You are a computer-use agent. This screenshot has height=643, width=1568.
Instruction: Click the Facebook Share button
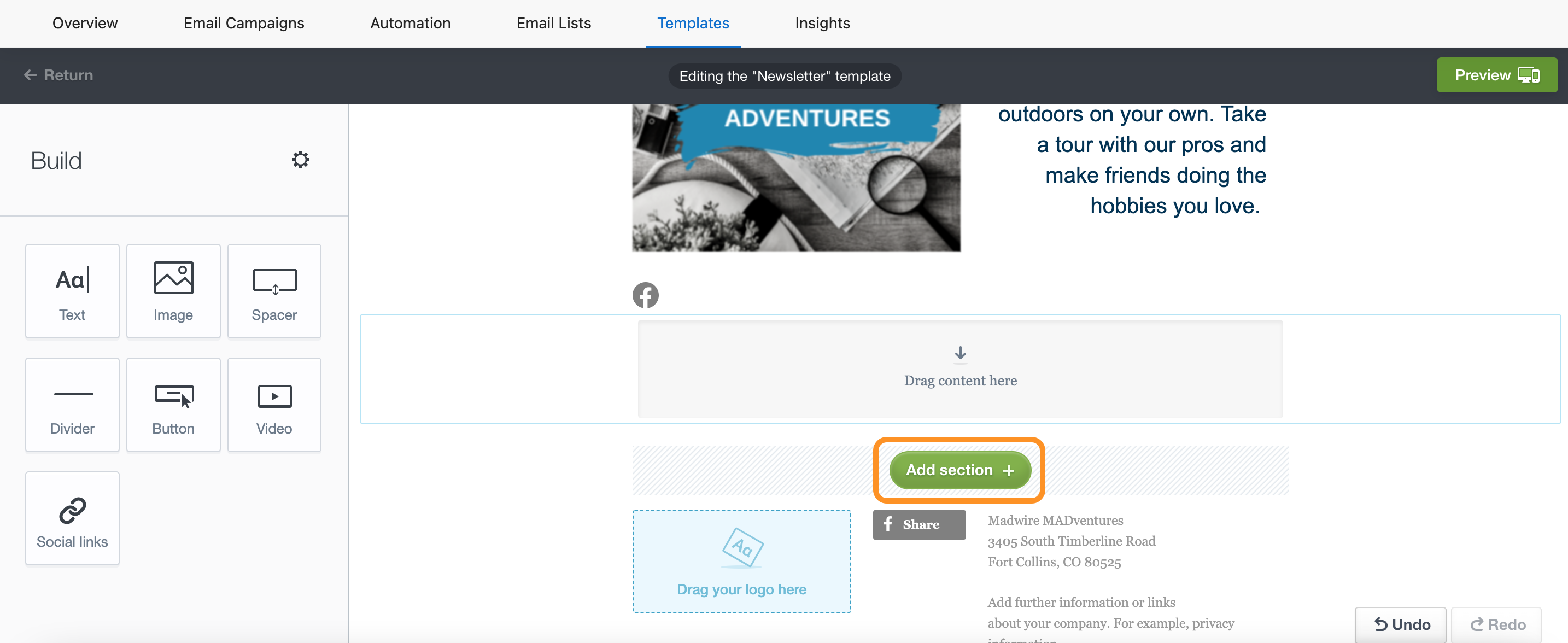(918, 524)
